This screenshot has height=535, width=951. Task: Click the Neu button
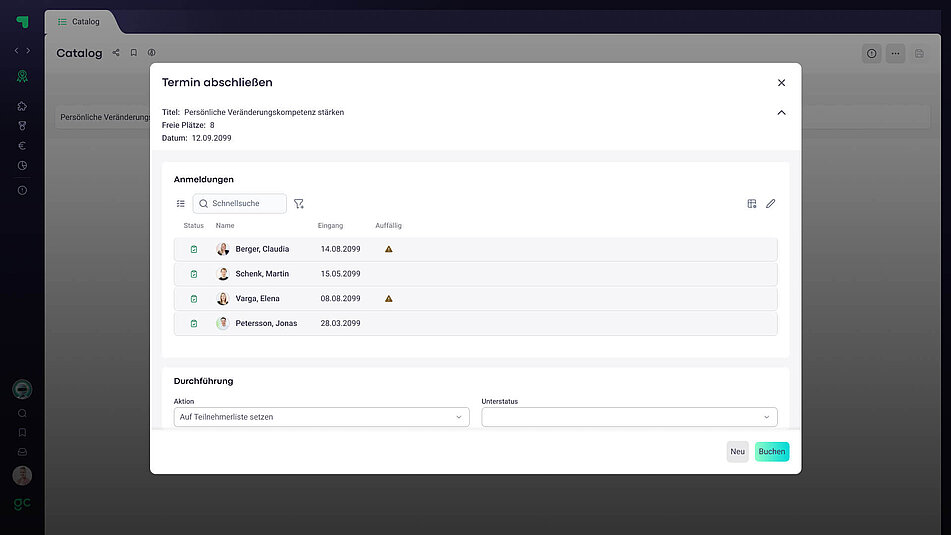tap(737, 452)
